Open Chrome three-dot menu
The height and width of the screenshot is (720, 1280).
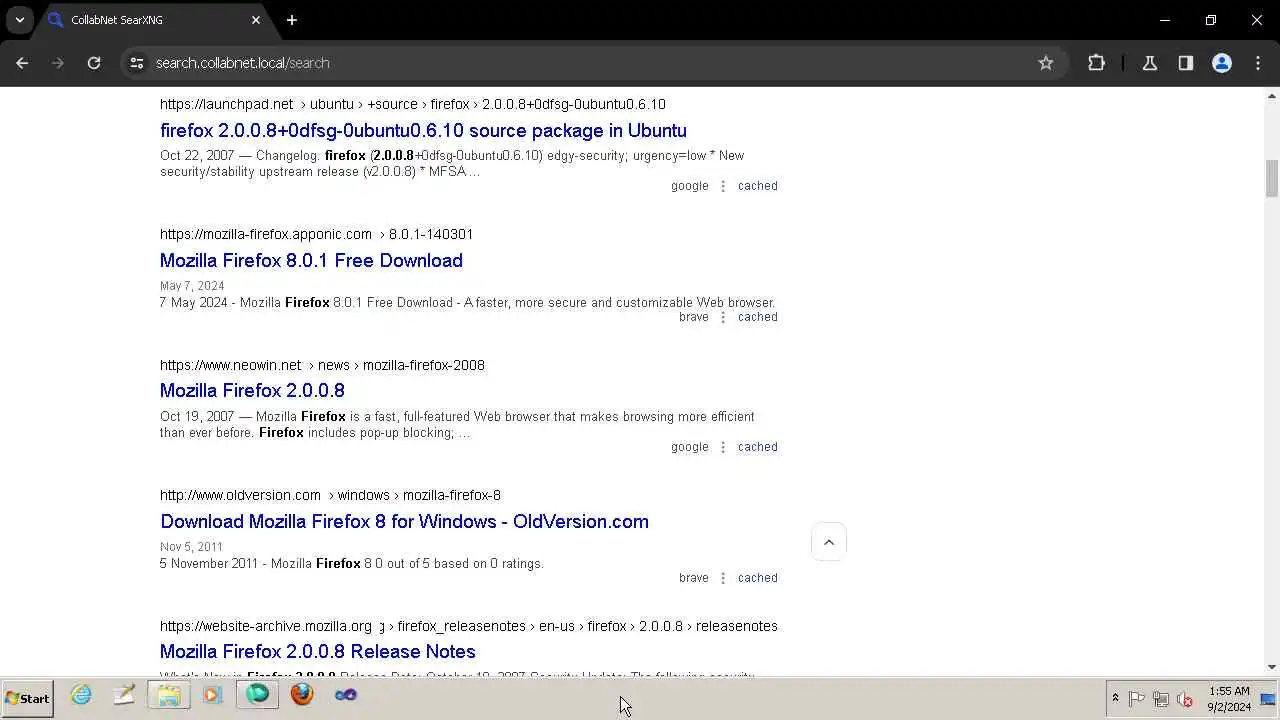point(1258,63)
